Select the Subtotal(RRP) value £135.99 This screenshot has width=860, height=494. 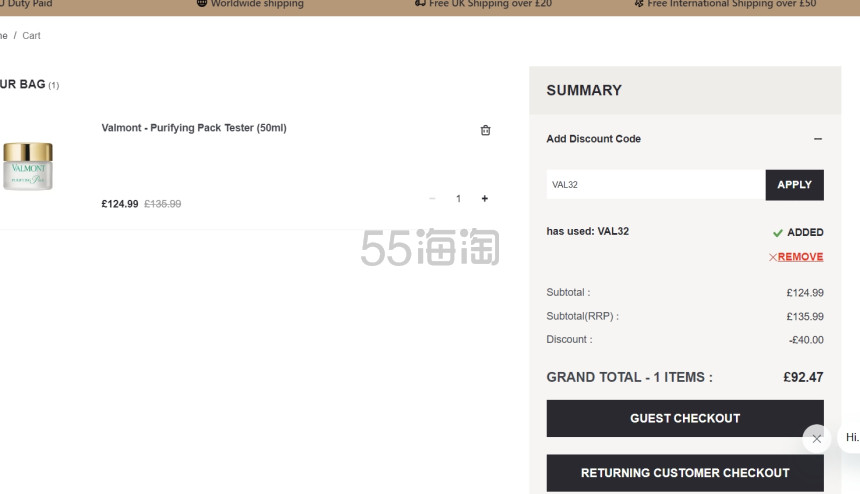[x=805, y=316]
